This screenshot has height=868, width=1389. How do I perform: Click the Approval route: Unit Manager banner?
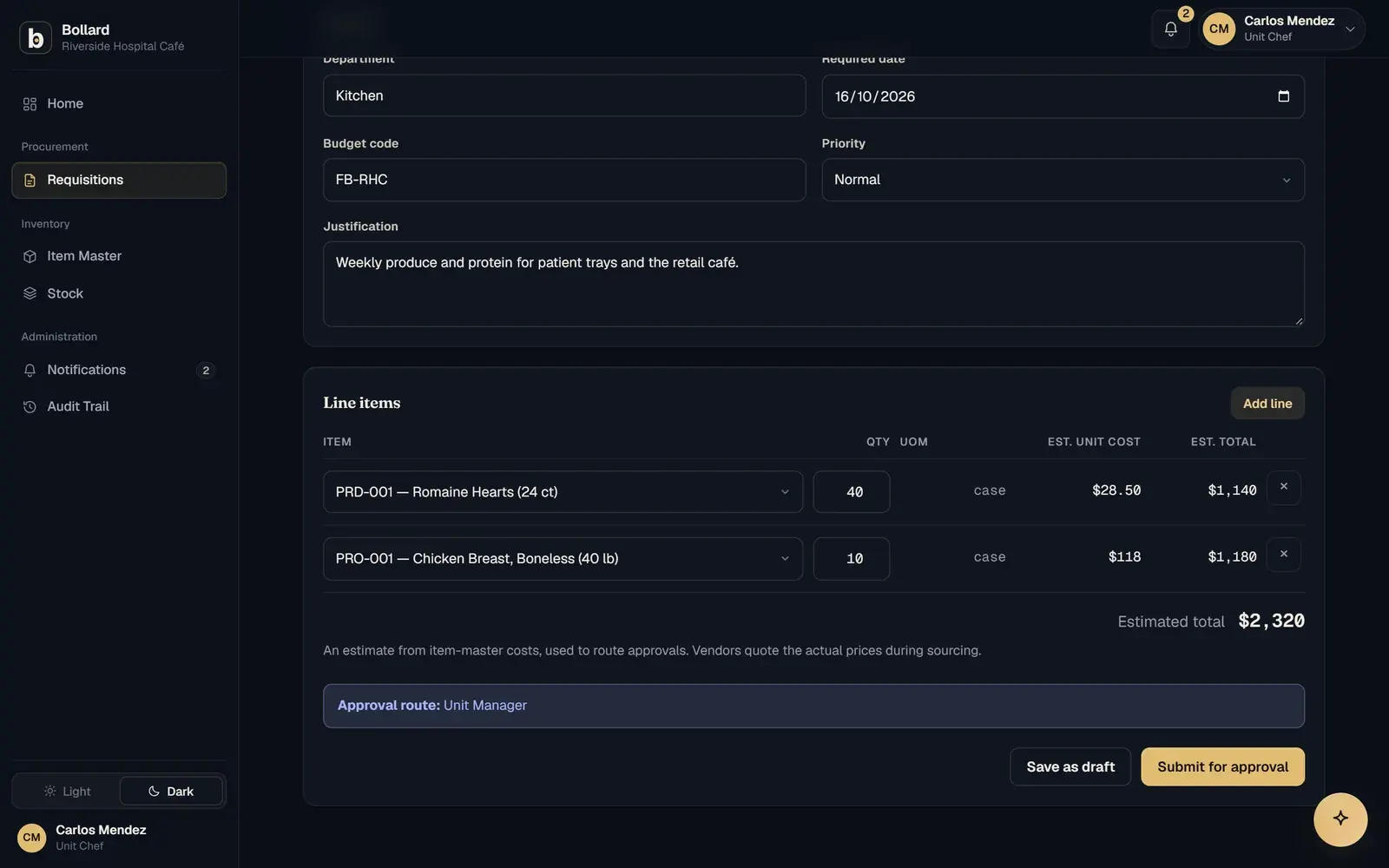[x=813, y=706]
